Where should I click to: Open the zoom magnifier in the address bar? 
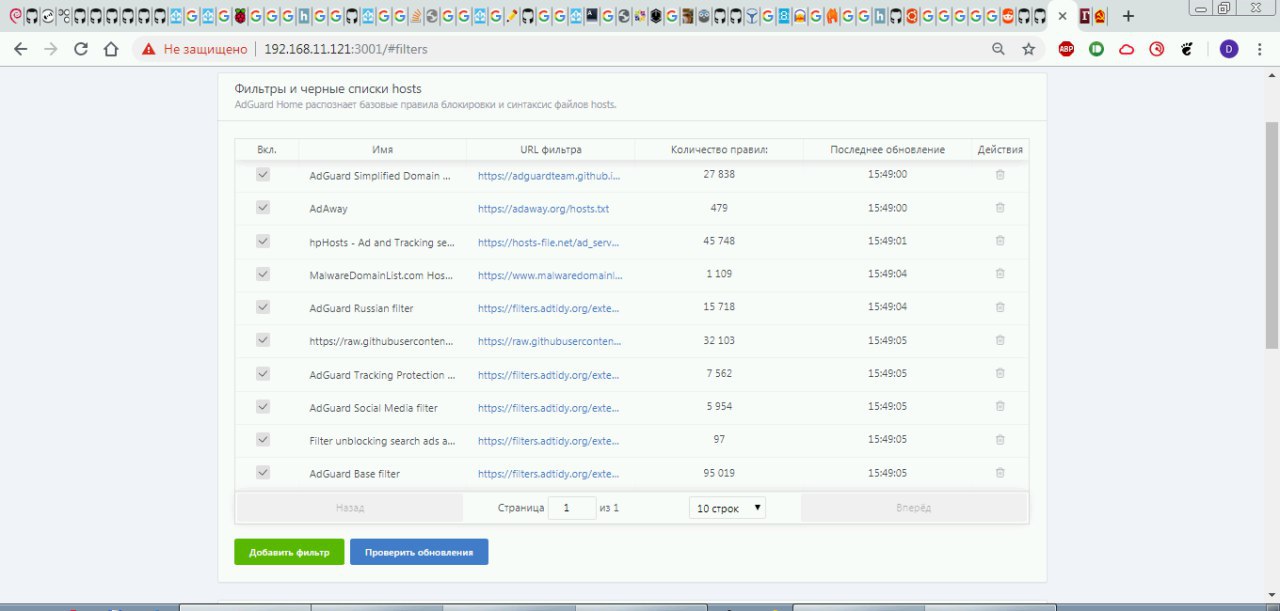998,49
